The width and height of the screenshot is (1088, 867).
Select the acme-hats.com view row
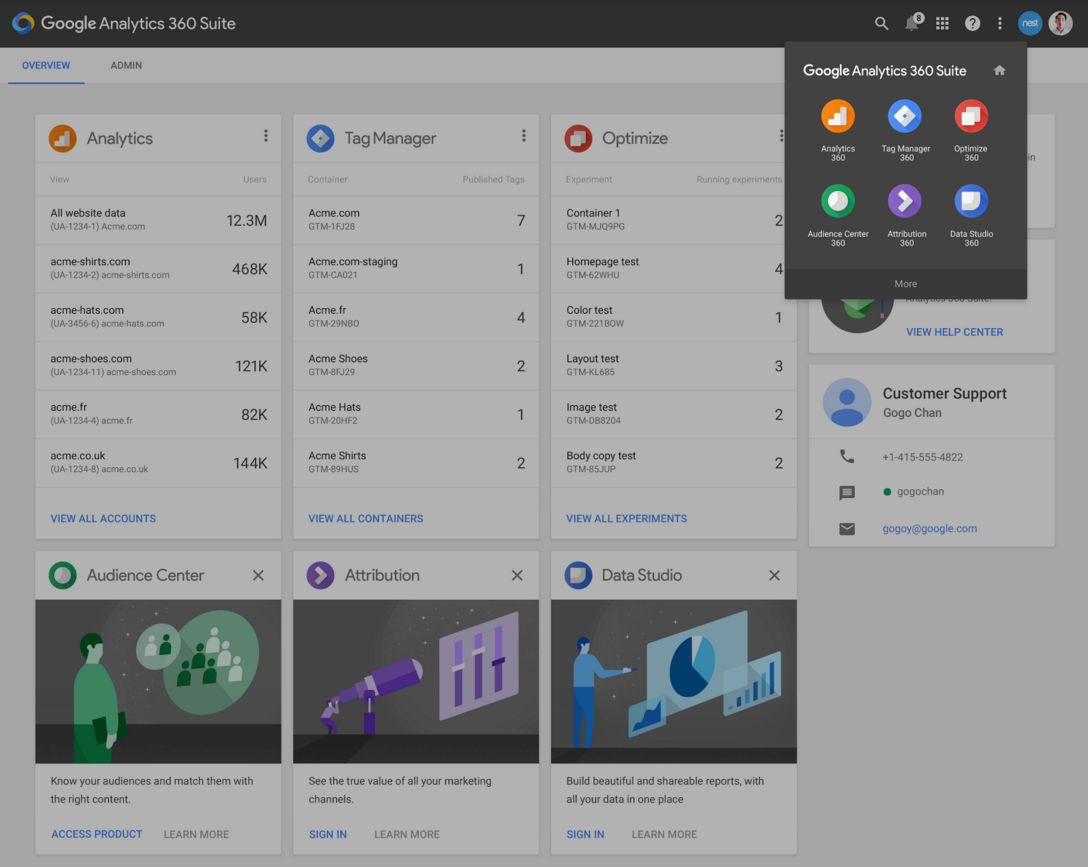point(158,317)
